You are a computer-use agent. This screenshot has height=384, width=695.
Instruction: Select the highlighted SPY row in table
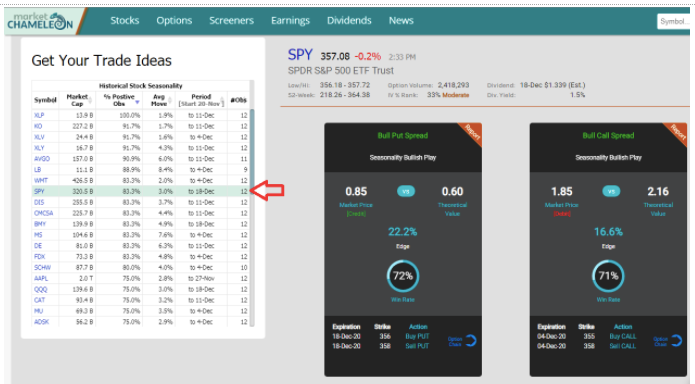(x=141, y=192)
